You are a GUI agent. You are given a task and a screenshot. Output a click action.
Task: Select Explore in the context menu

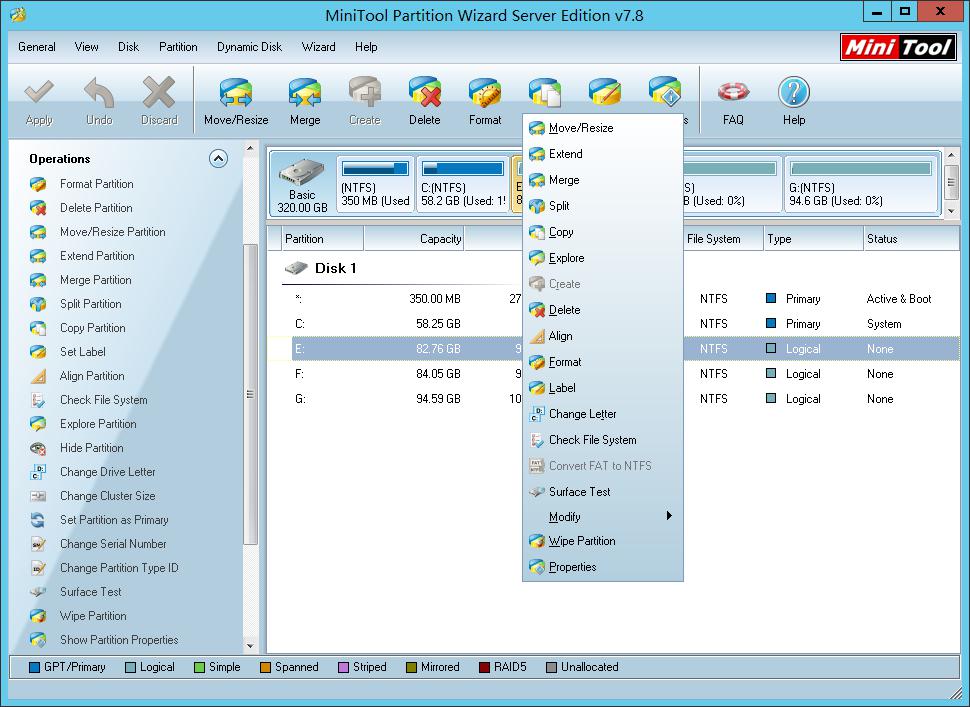603,258
